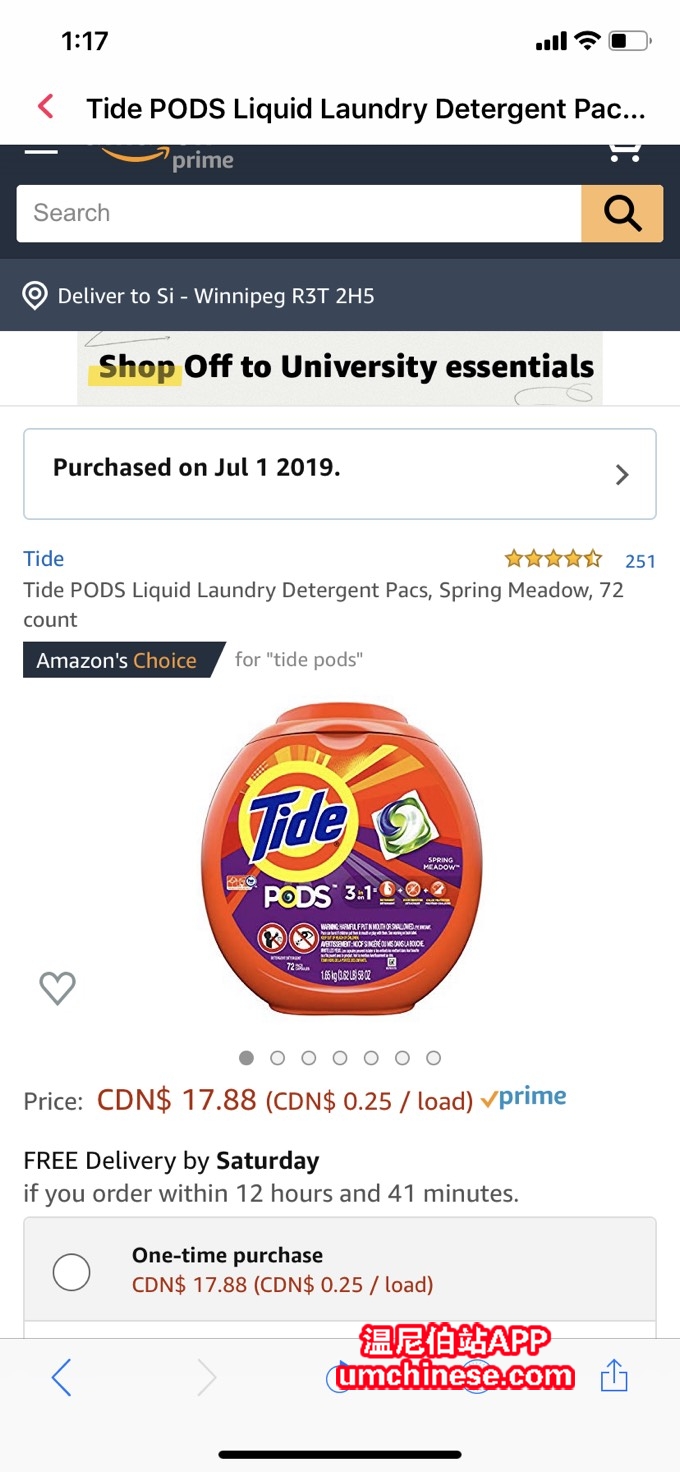Open the shopping cart icon
This screenshot has height=1472, width=680.
[x=625, y=152]
